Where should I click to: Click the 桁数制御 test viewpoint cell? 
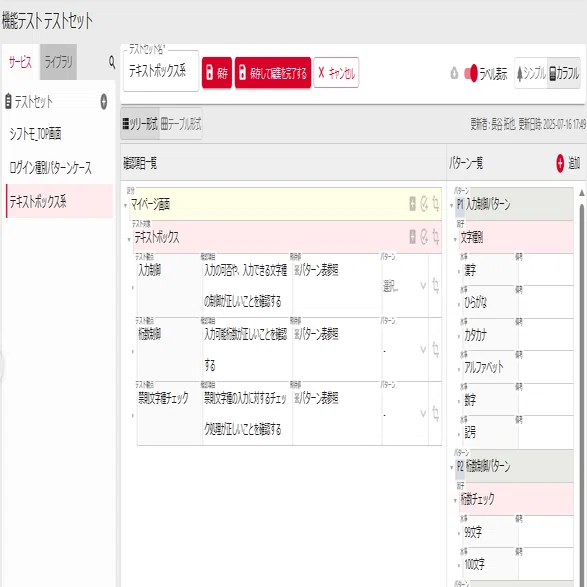169,350
